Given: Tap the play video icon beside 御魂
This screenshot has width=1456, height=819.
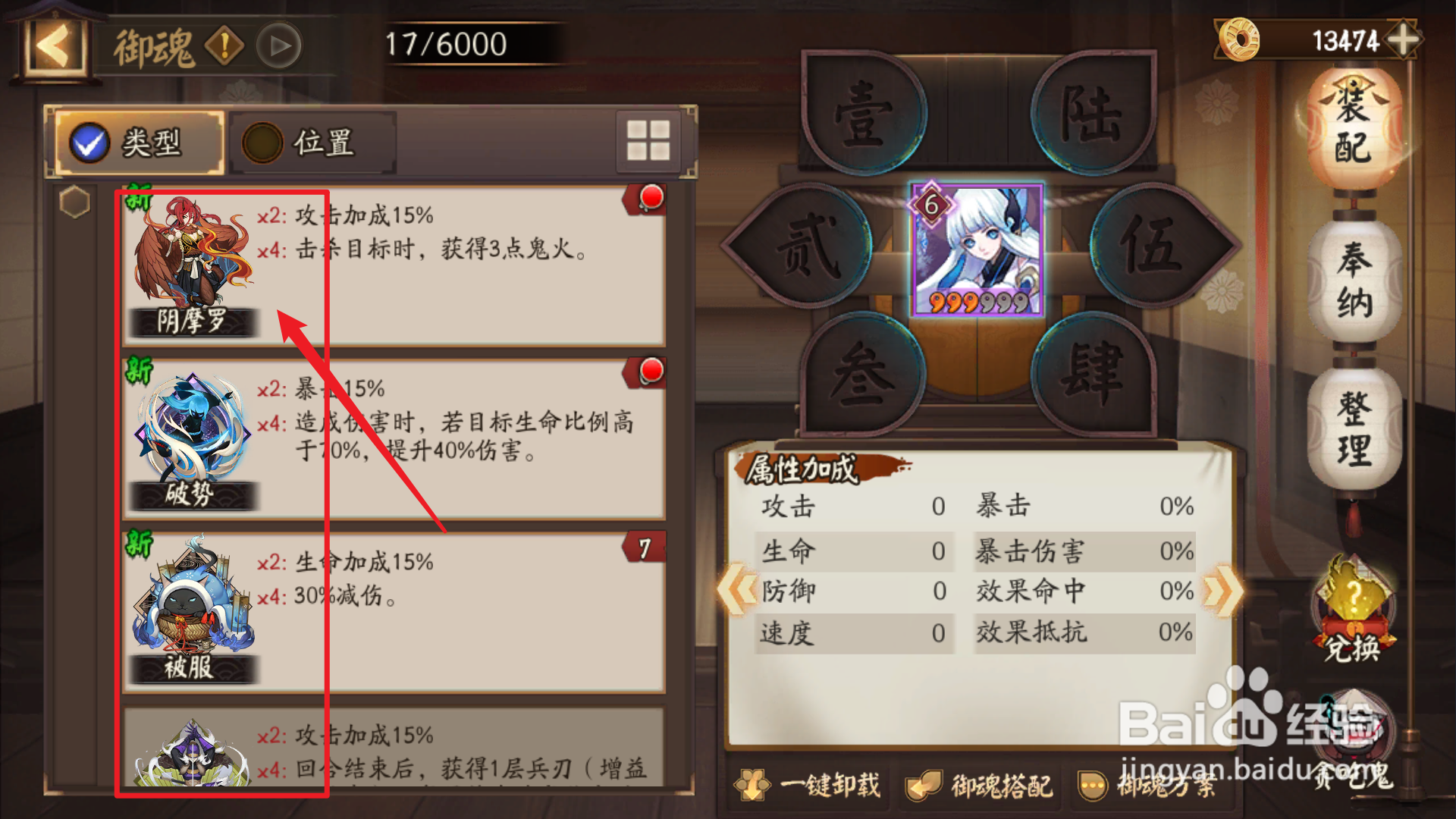Looking at the screenshot, I should [279, 46].
